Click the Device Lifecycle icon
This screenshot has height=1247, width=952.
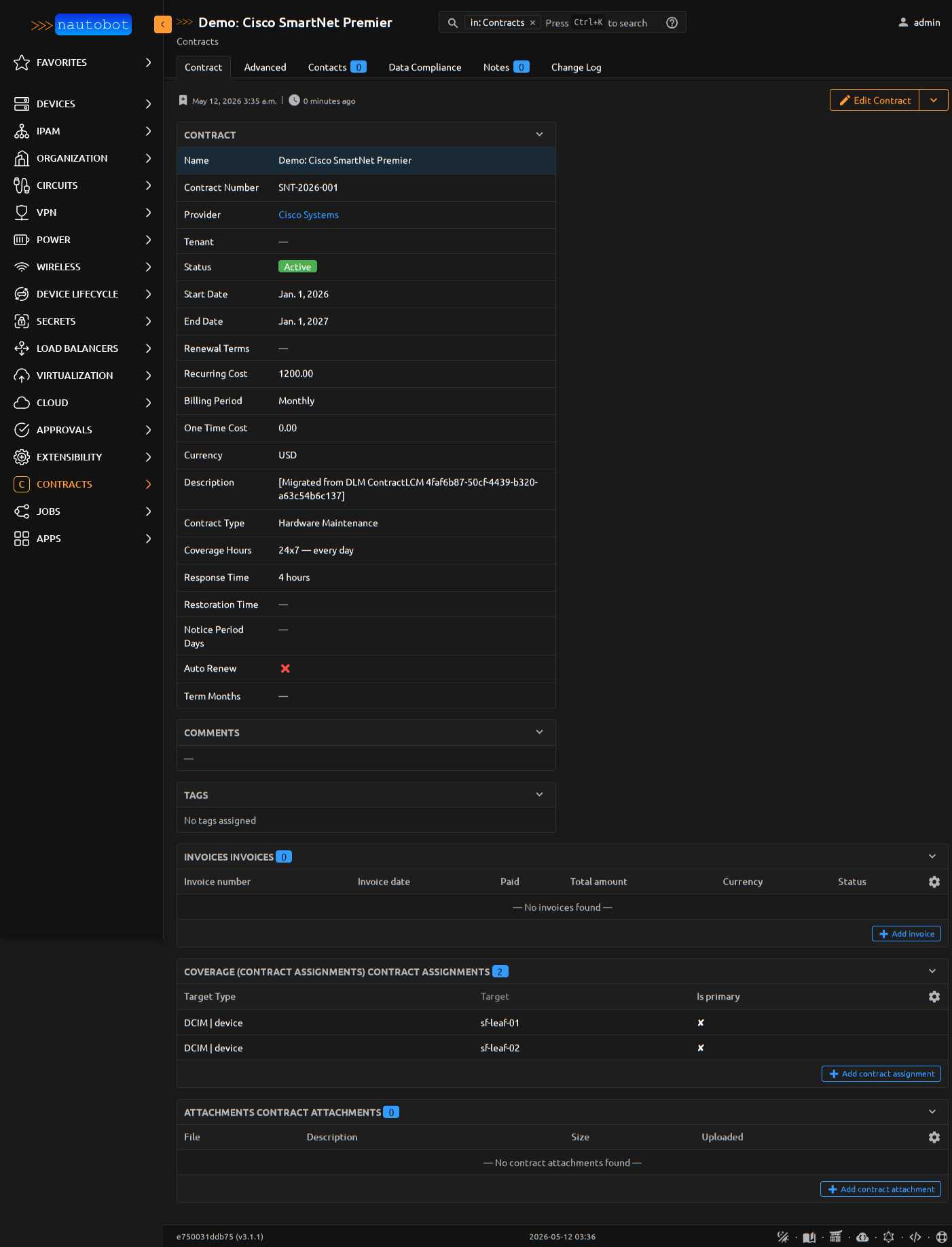[22, 294]
